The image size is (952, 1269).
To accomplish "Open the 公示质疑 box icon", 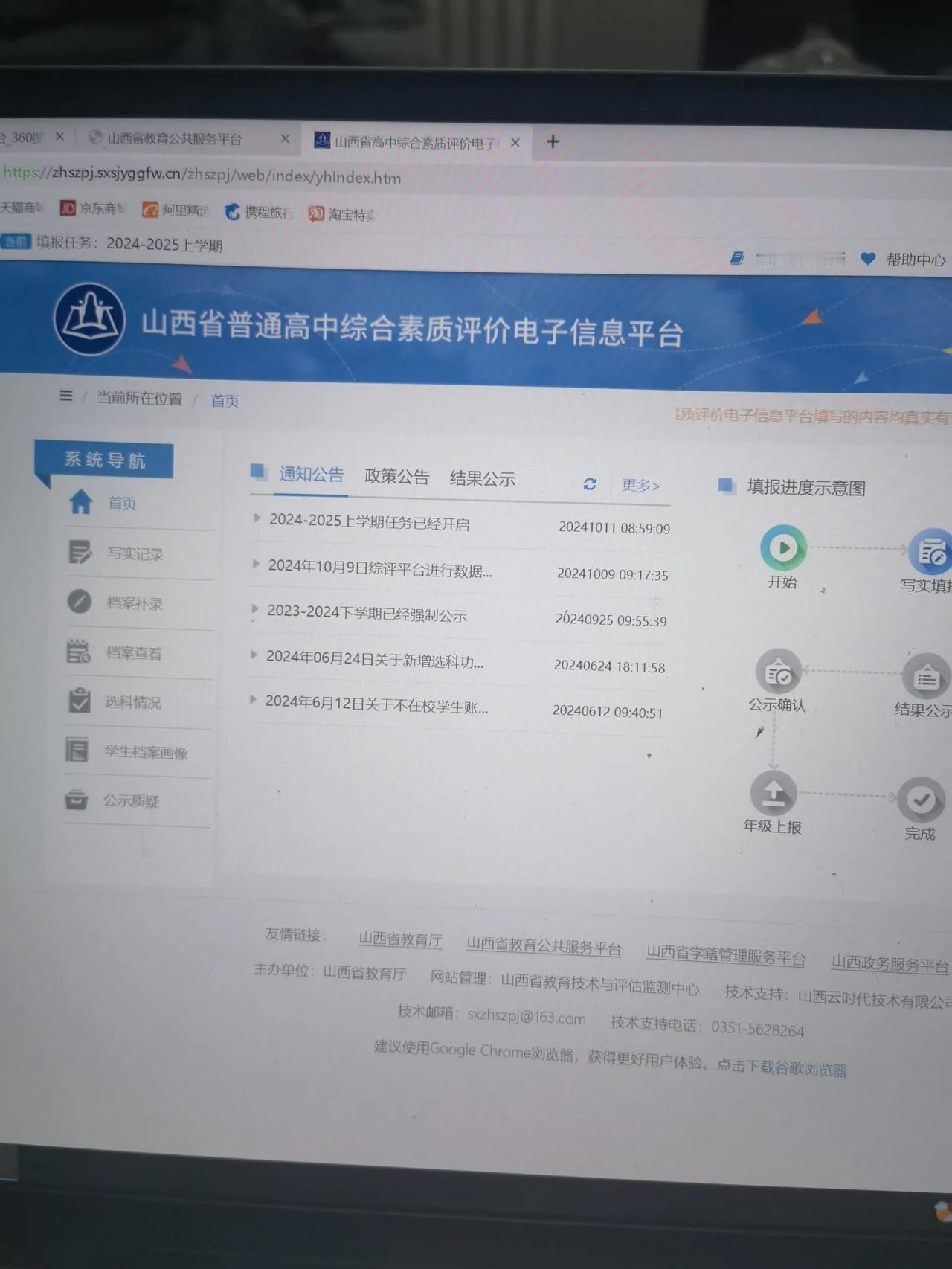I will (76, 800).
